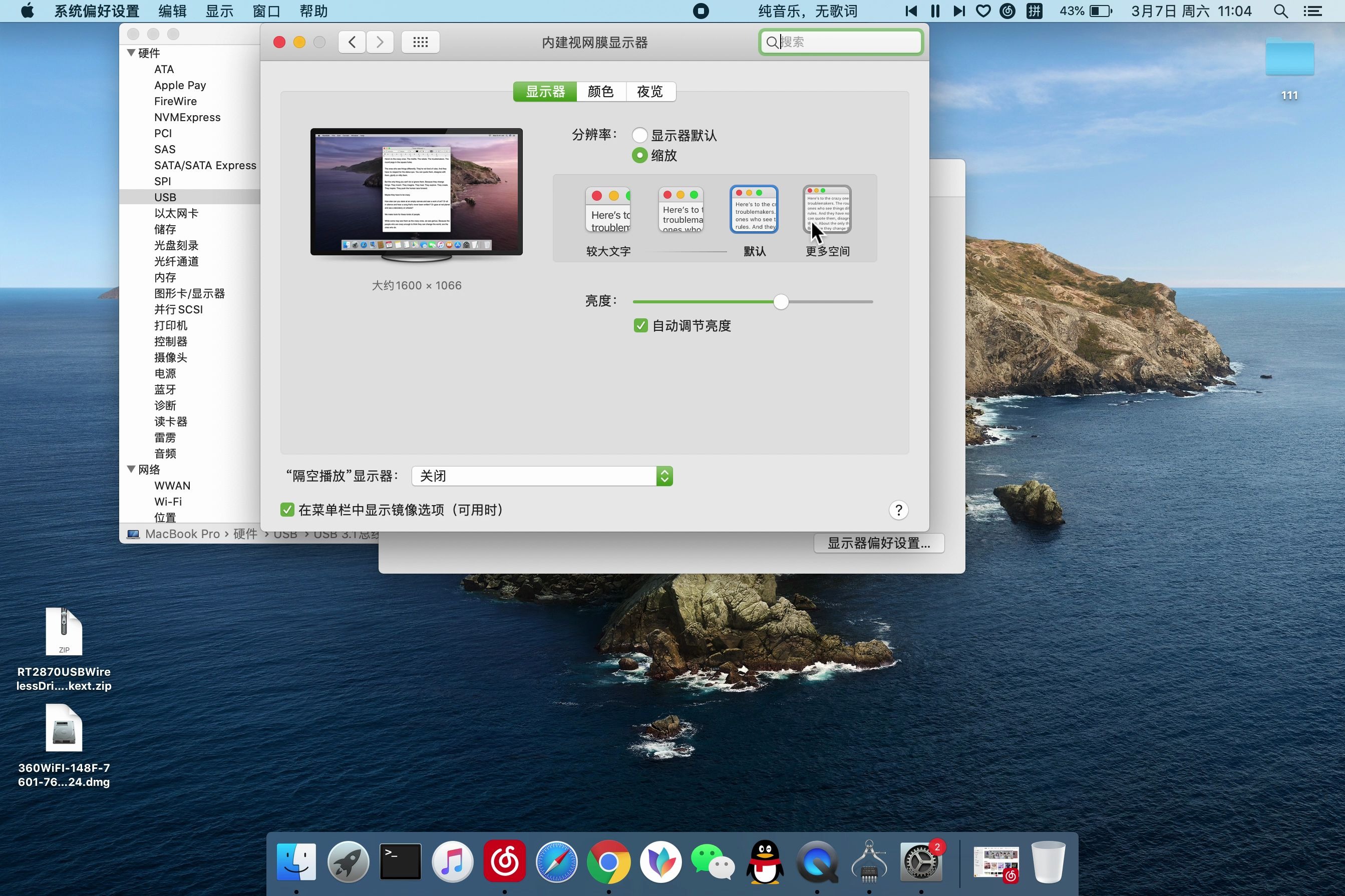Open NetEase Cloud Music in Dock
Viewport: 1345px width, 896px height.
coord(504,862)
